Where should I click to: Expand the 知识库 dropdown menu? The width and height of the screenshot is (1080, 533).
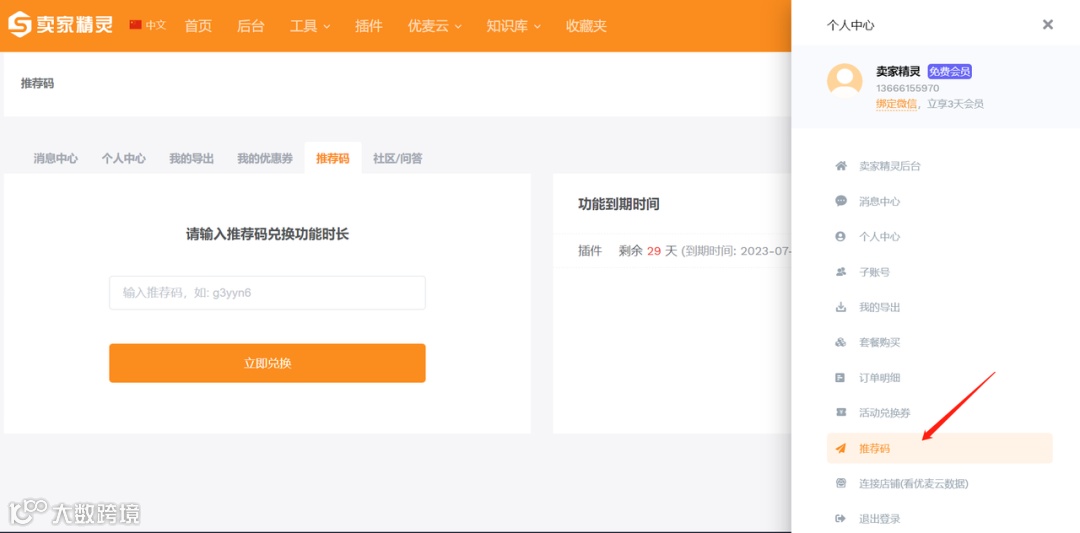tap(514, 26)
